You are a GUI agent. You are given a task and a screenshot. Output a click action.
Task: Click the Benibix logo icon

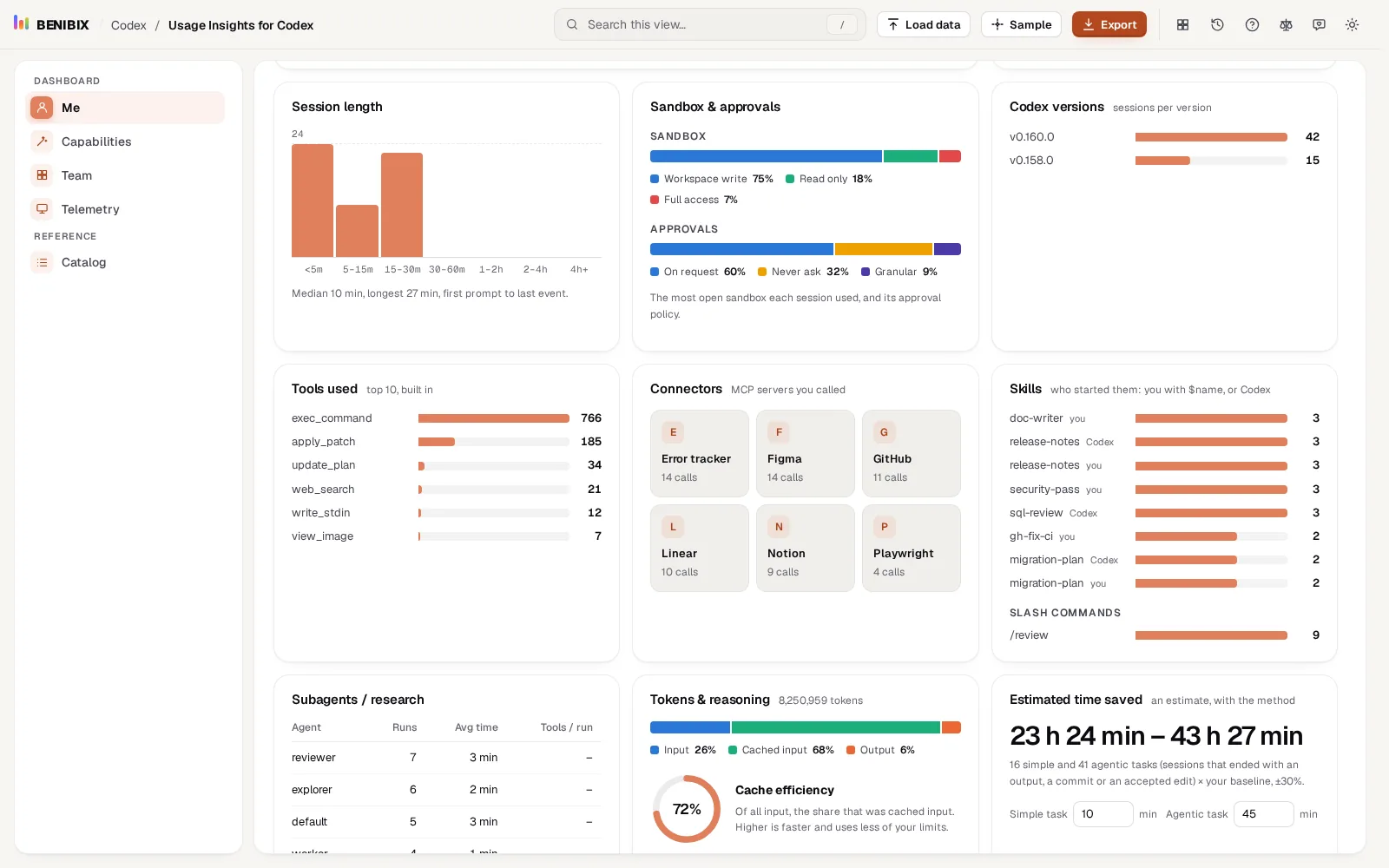tap(22, 23)
